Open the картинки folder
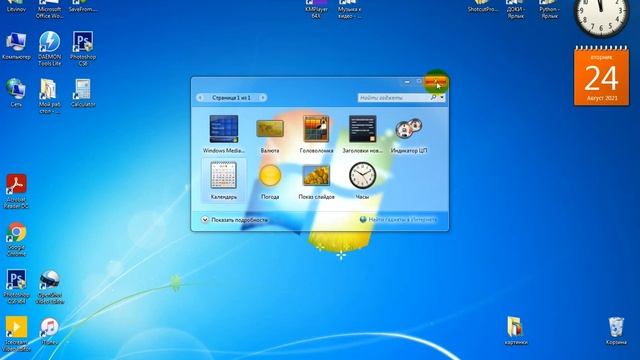640x360 pixels. tap(516, 331)
